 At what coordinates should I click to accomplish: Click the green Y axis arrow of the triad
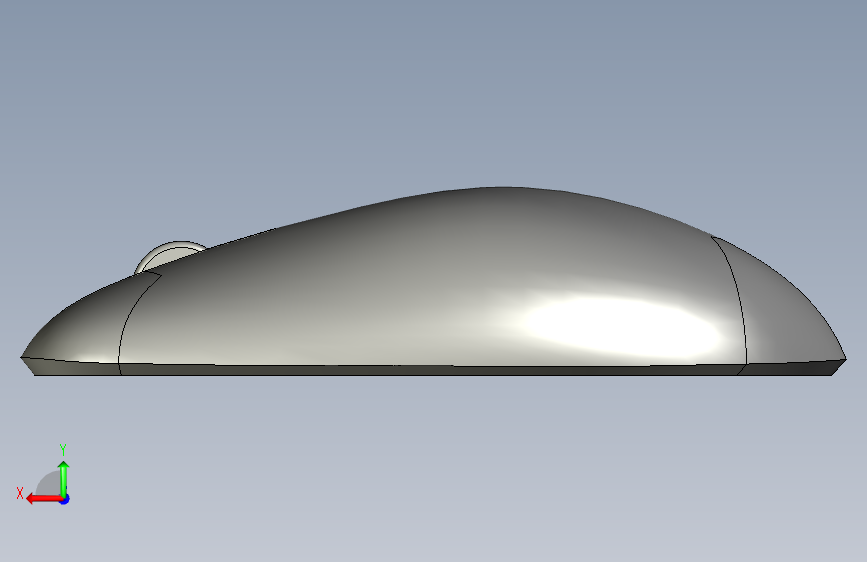(64, 479)
